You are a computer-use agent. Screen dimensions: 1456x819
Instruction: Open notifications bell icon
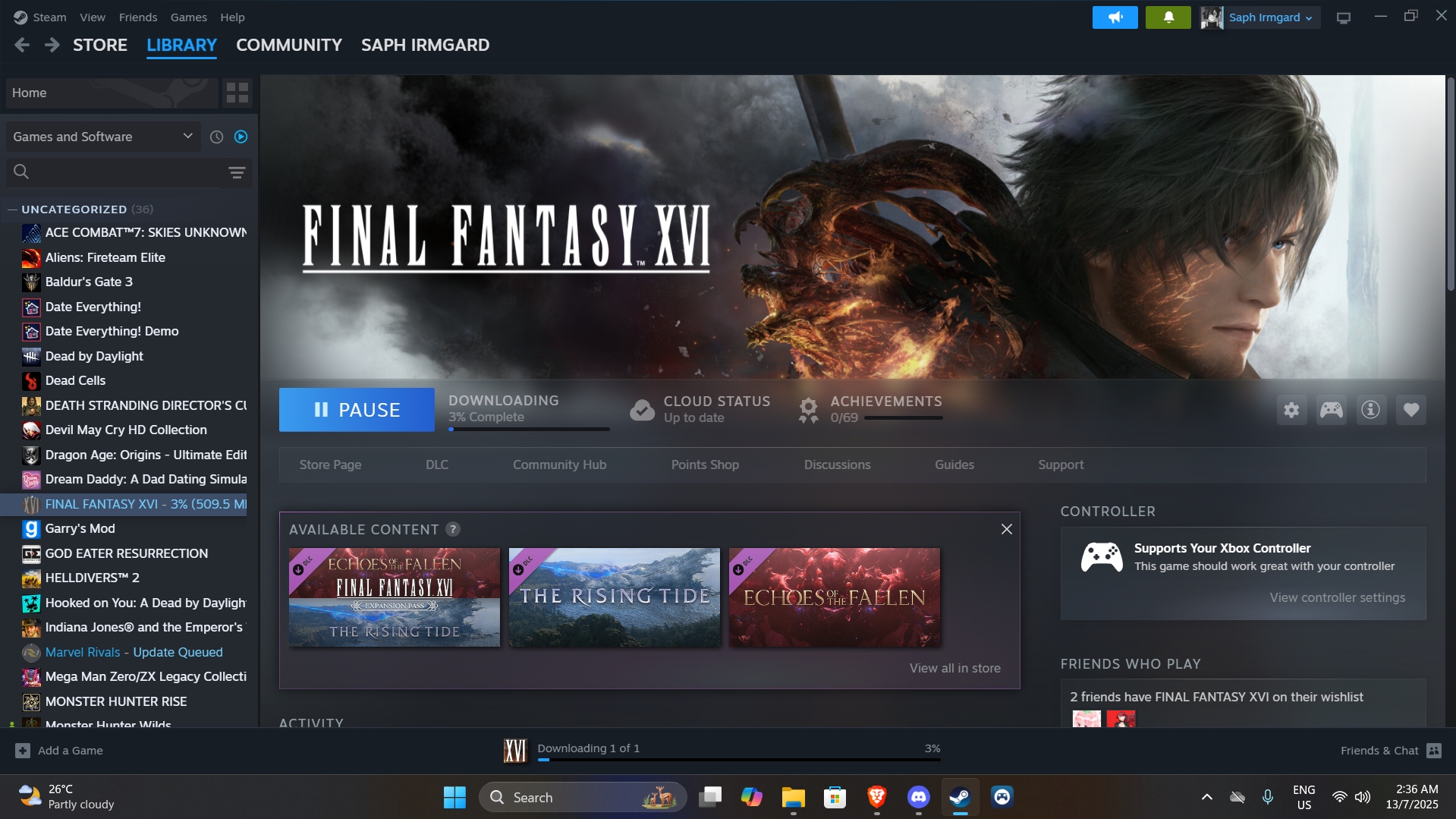pyautogui.click(x=1168, y=17)
